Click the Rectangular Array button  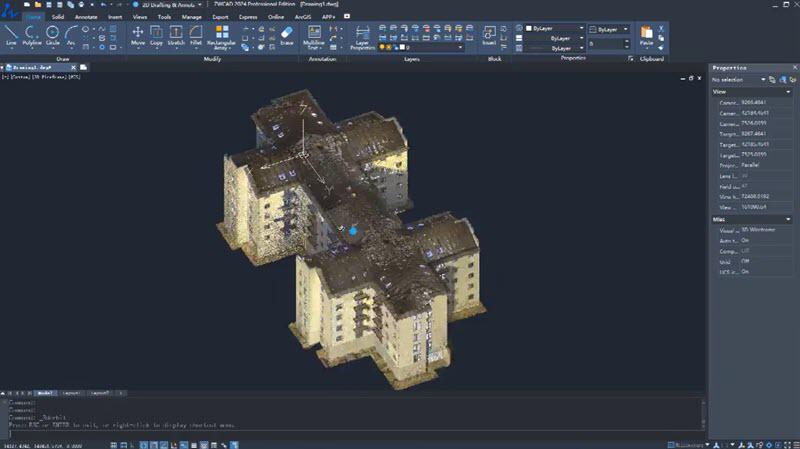click(x=221, y=38)
